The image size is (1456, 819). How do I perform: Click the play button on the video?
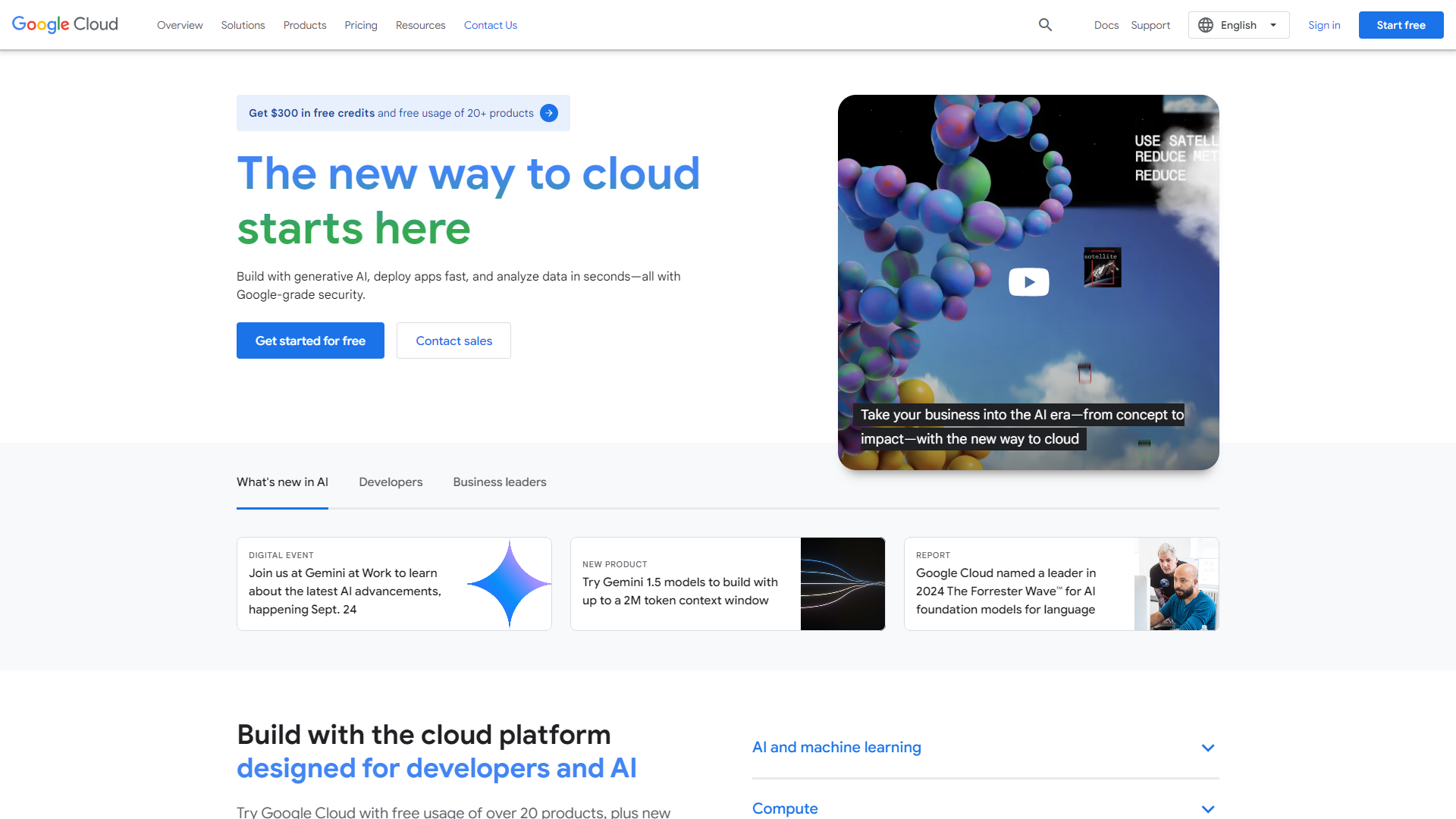pos(1029,282)
